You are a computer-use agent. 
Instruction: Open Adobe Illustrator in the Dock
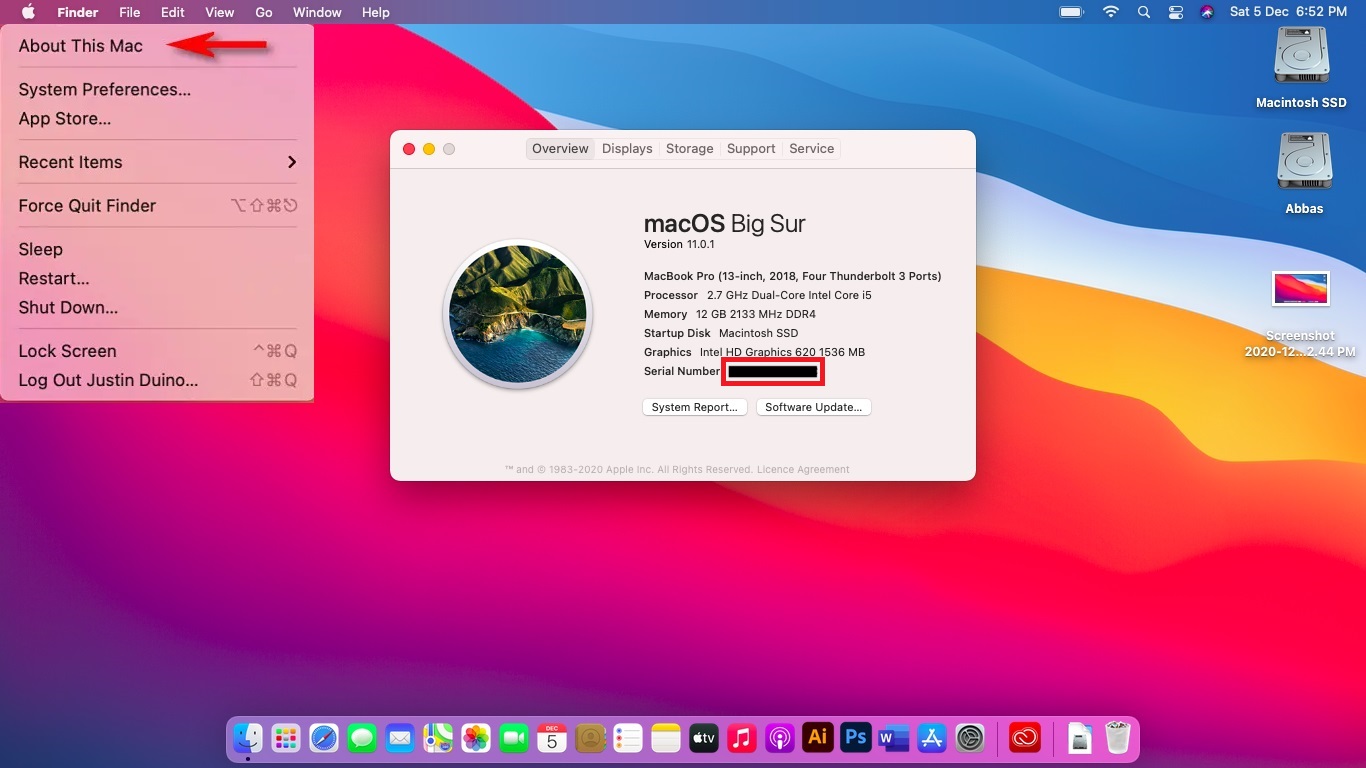[x=818, y=738]
